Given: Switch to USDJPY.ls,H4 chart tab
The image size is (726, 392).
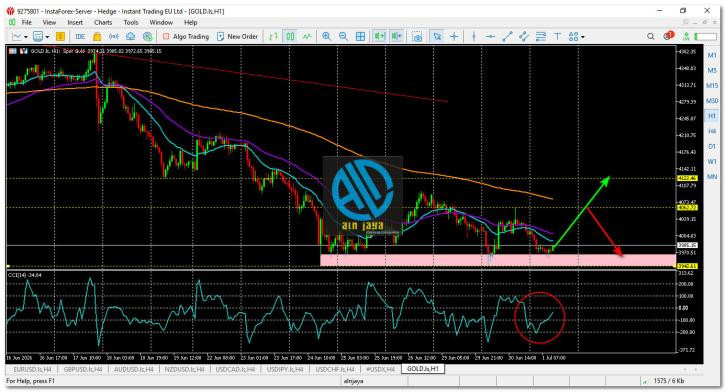Looking at the screenshot, I should (284, 369).
